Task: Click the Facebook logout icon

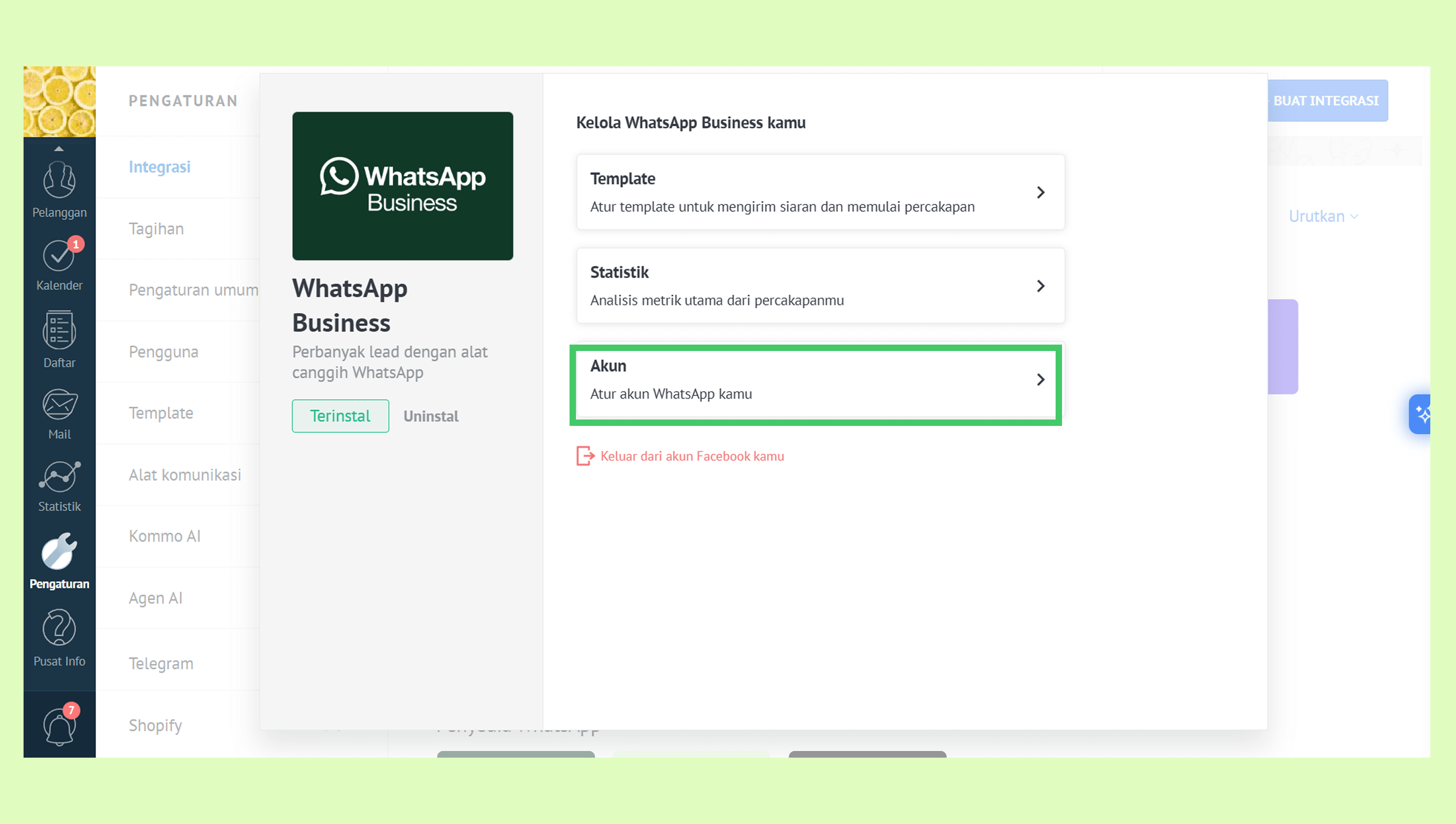Action: 585,455
